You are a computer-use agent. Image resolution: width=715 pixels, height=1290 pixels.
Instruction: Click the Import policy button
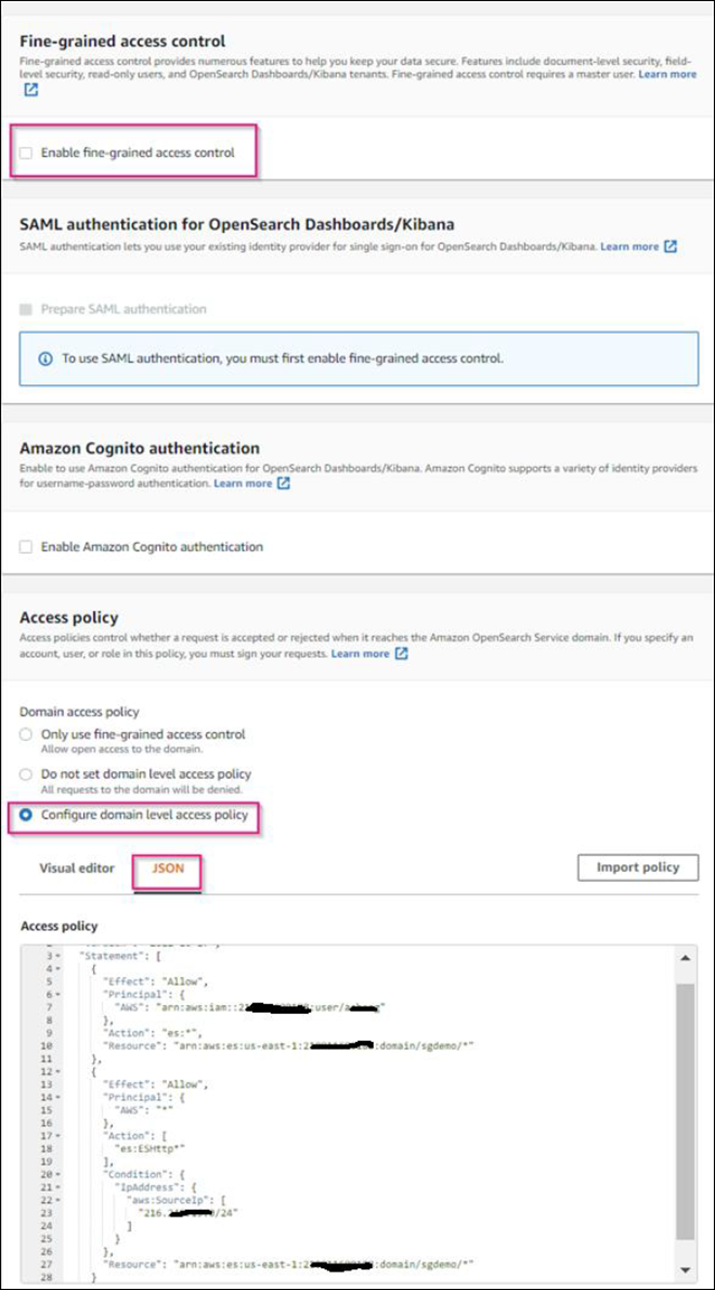(637, 867)
